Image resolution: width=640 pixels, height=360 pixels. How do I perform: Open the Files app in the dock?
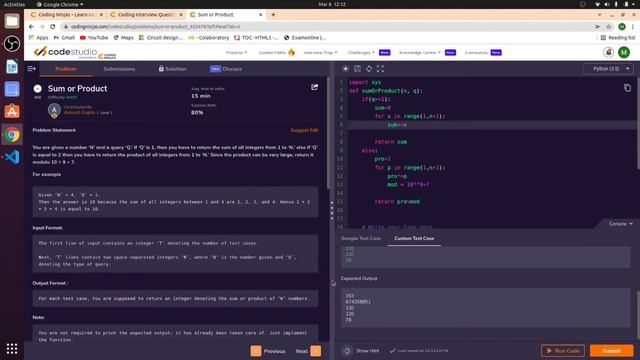click(12, 21)
